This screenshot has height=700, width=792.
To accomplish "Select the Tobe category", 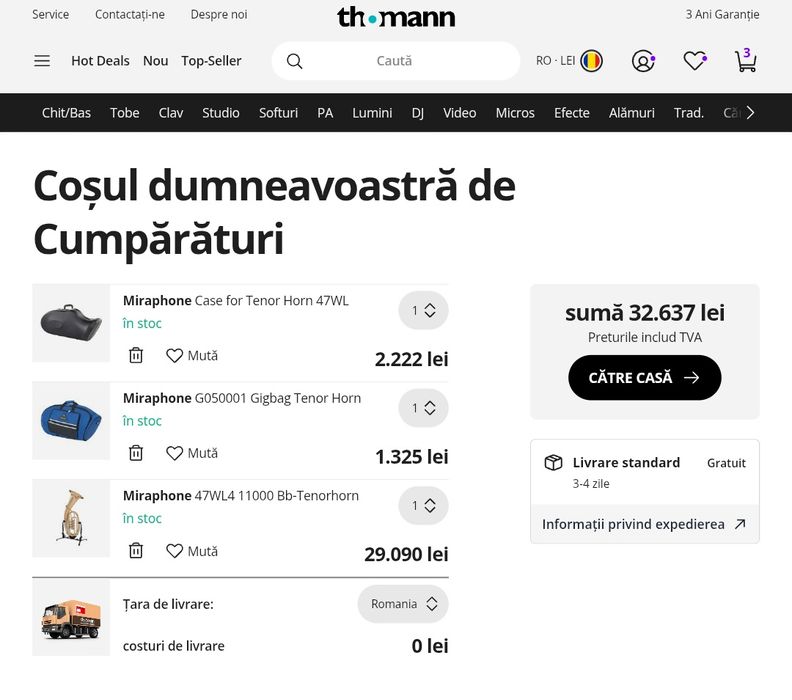I will (x=125, y=113).
